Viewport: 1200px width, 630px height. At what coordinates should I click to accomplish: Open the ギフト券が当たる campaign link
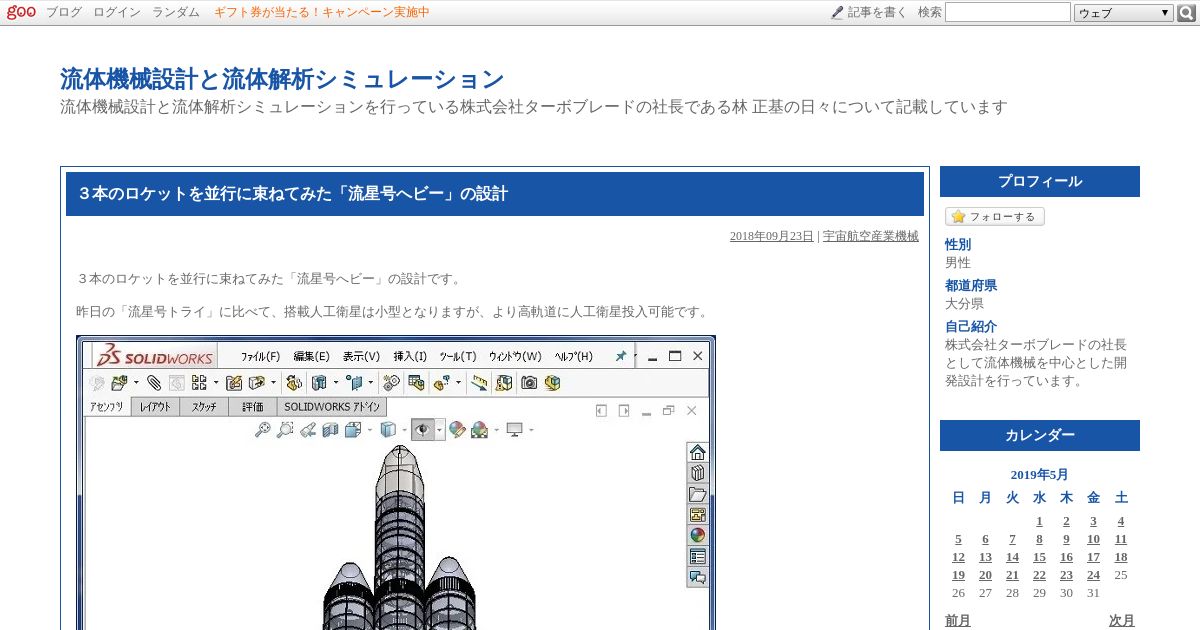click(x=322, y=12)
